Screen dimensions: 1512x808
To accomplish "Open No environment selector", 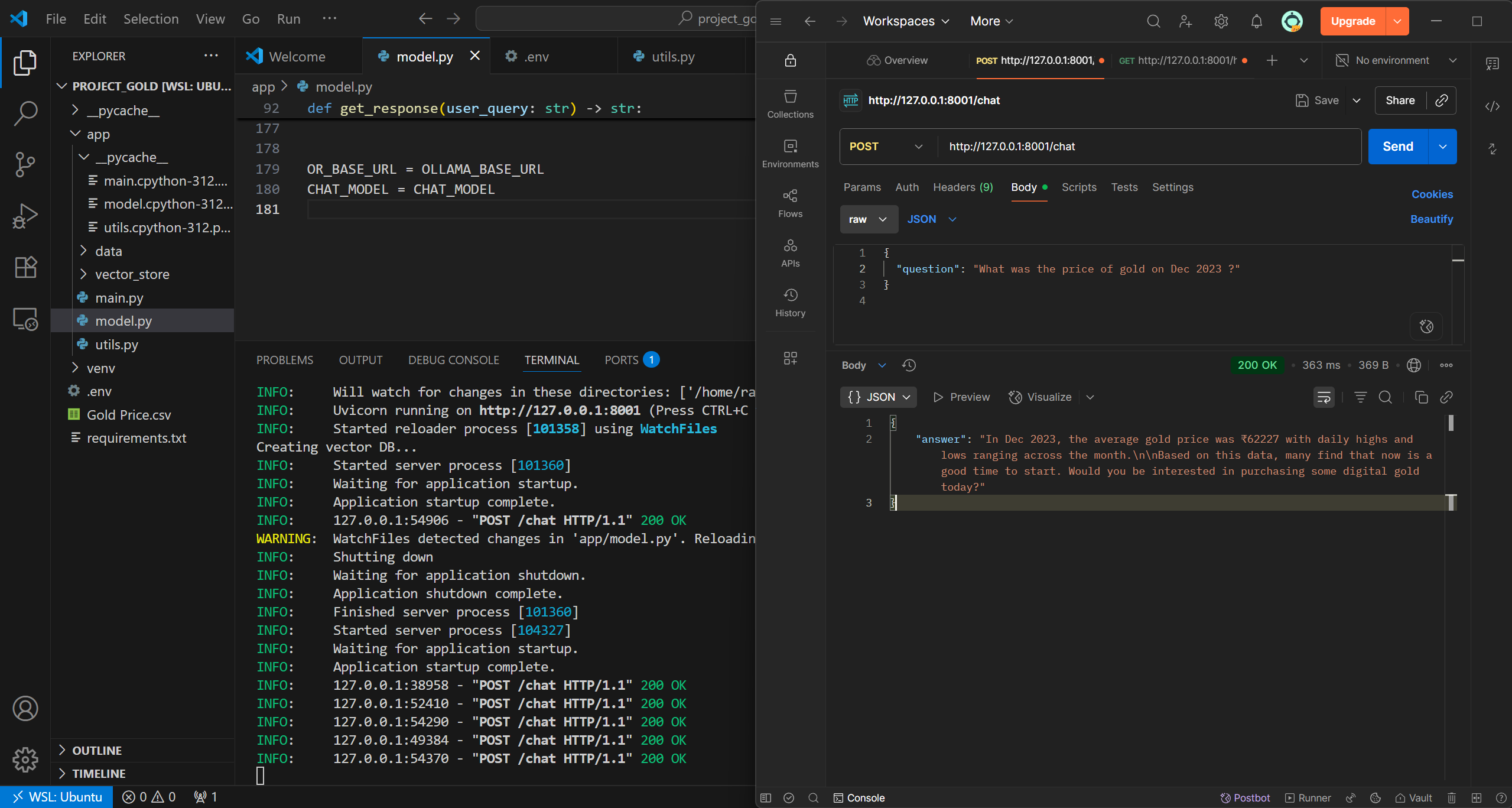I will click(1396, 60).
